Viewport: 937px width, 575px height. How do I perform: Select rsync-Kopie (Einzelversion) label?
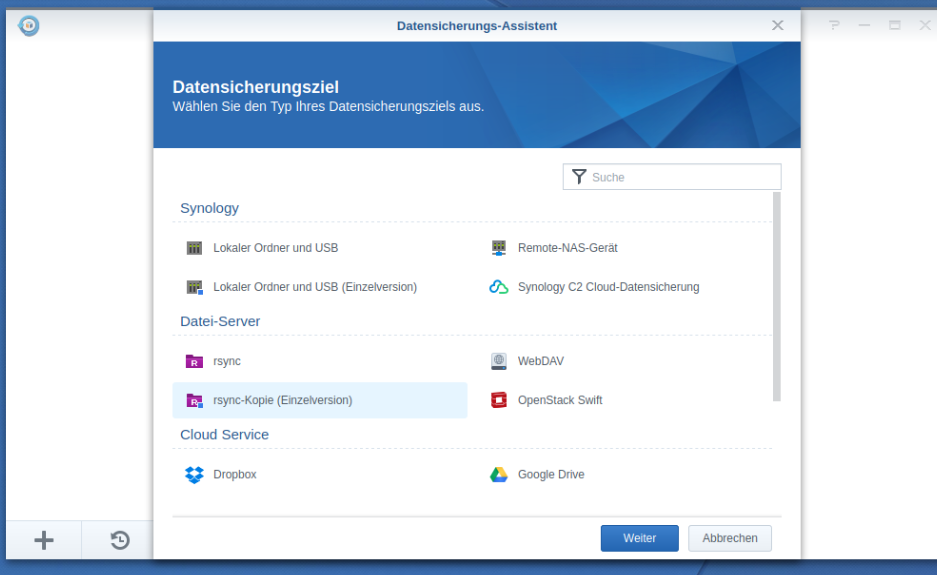point(283,400)
